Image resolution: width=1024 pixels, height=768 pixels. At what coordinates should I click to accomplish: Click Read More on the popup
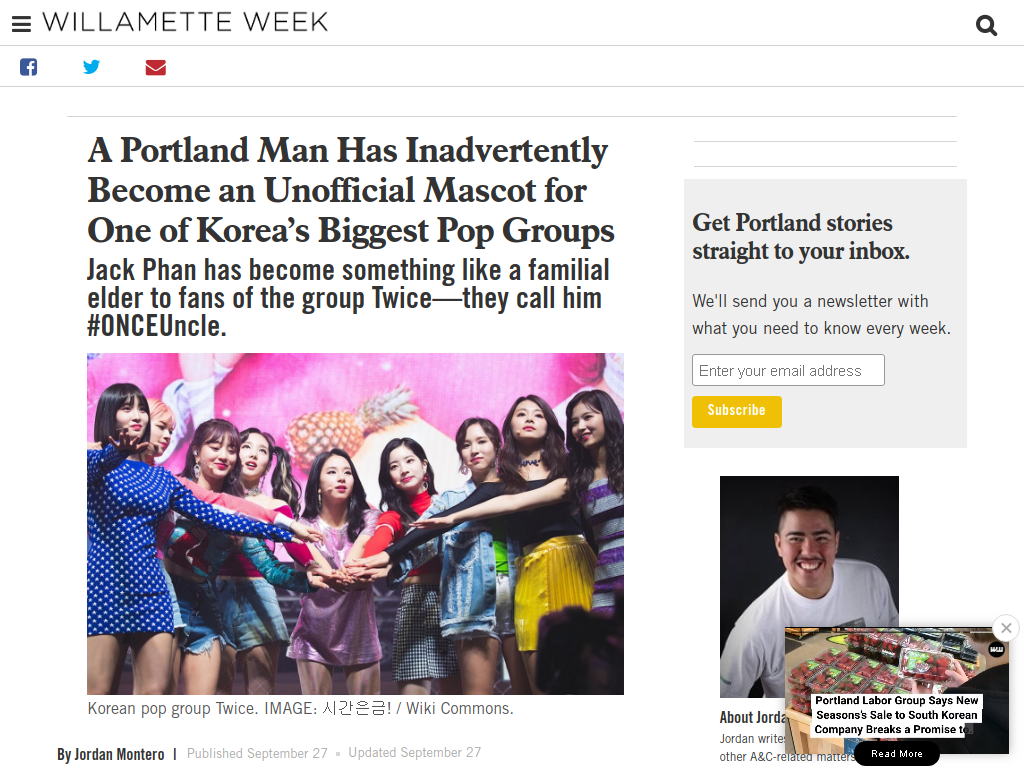(x=897, y=754)
